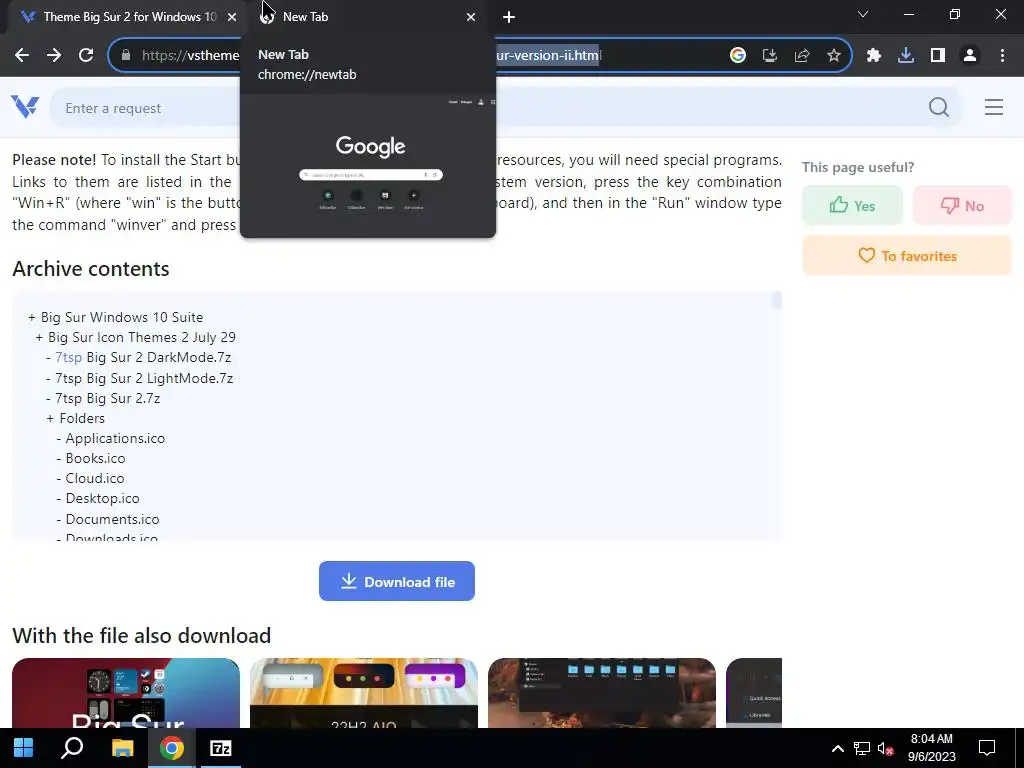The image size is (1024, 768).
Task: Bookmark this tab with the star icon
Action: (833, 56)
